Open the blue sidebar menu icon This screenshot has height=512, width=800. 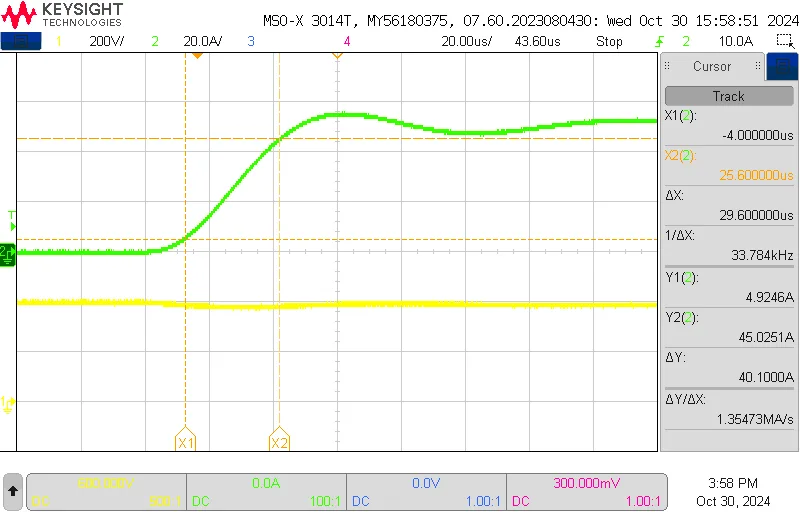(782, 67)
